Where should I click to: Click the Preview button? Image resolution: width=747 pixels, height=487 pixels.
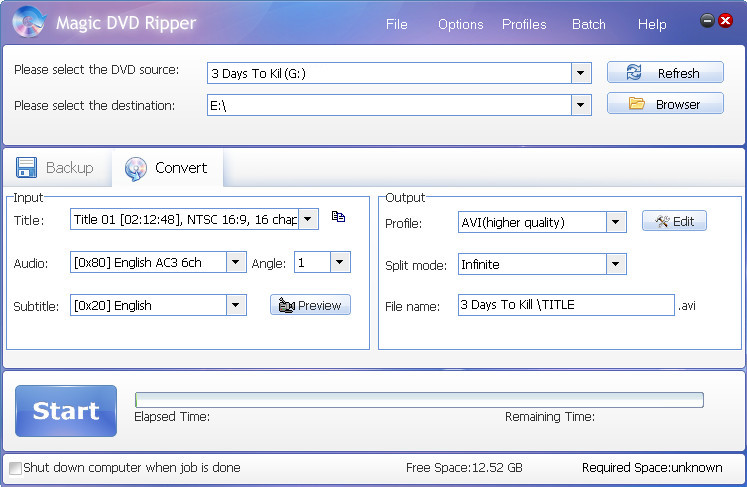click(310, 305)
